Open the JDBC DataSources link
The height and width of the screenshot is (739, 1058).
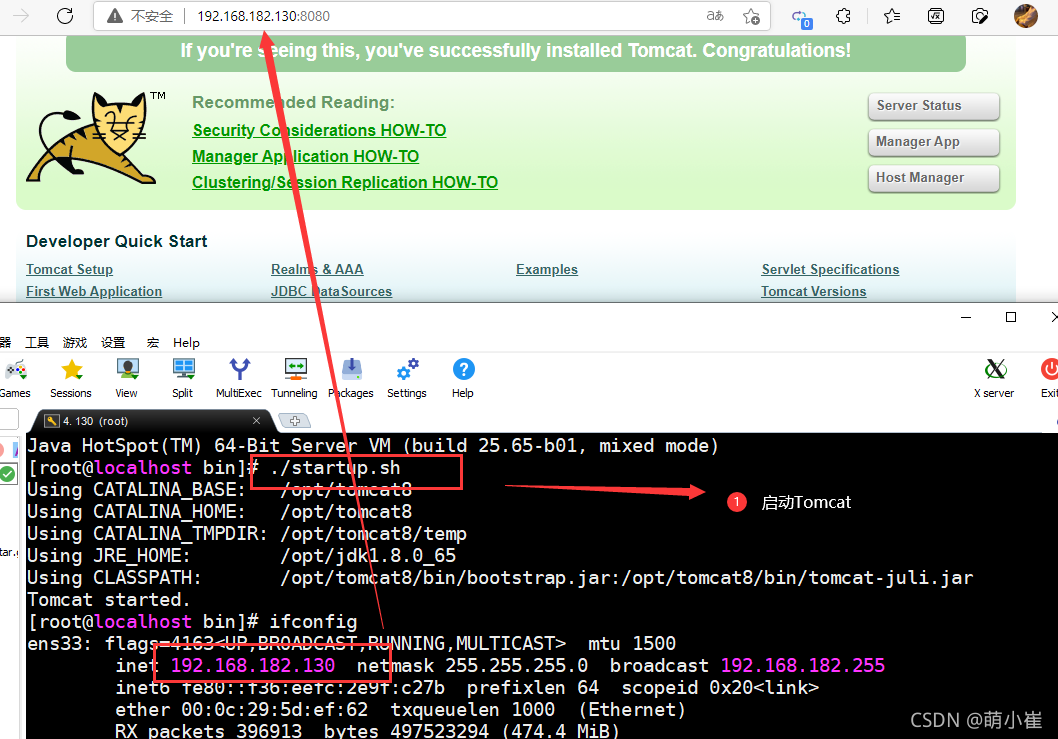(331, 292)
